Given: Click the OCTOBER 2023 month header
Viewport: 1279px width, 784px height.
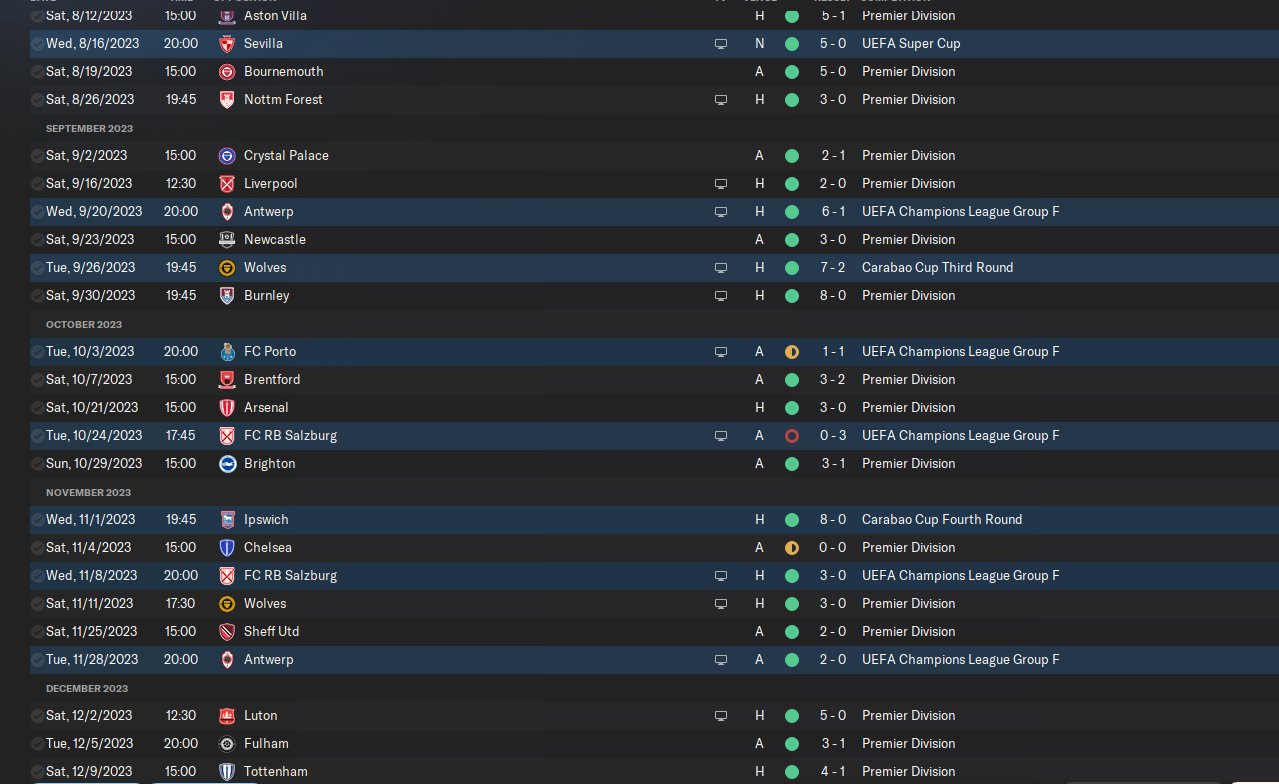Looking at the screenshot, I should [x=84, y=325].
